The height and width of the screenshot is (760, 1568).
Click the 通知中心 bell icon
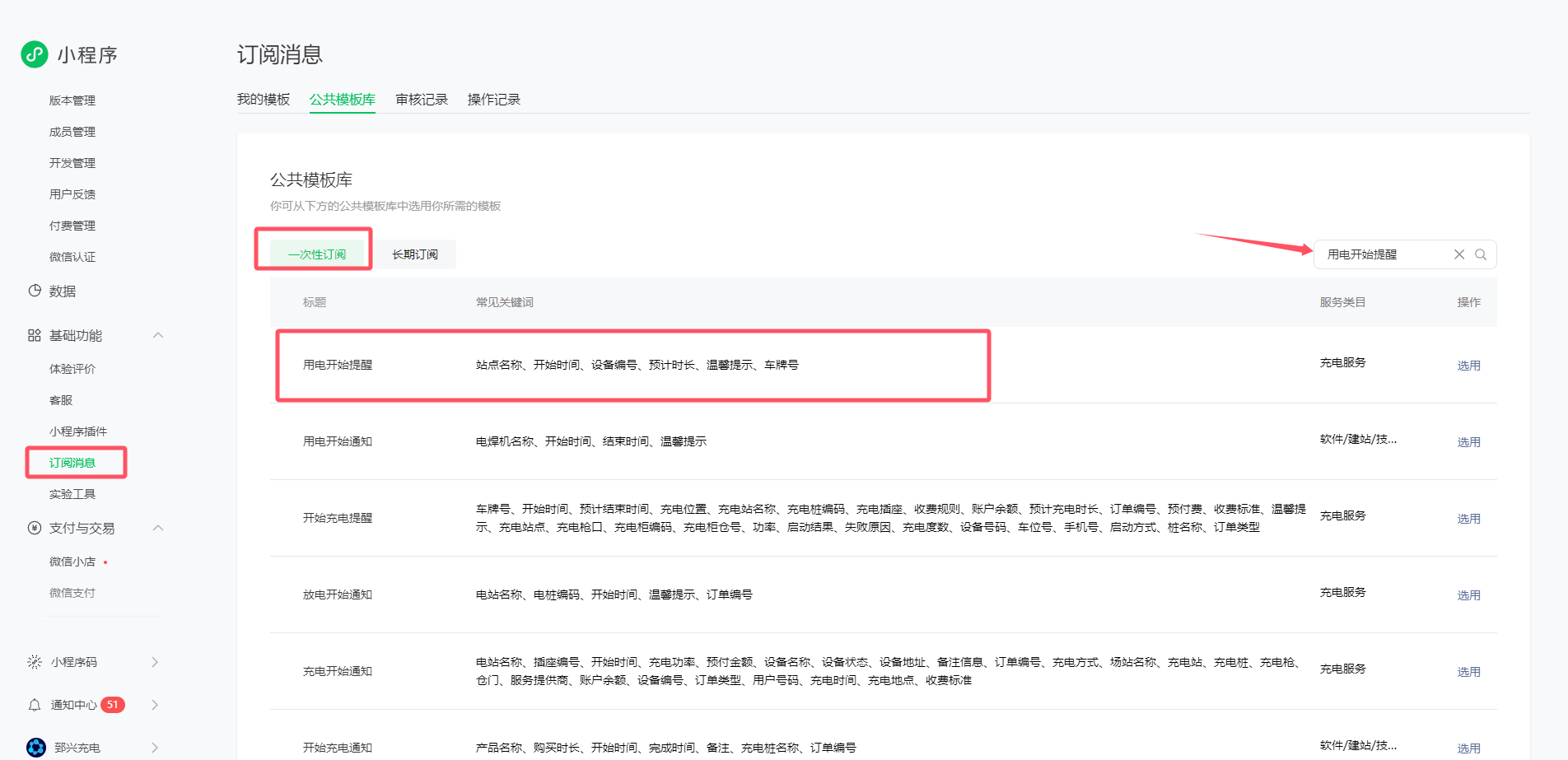(x=35, y=705)
